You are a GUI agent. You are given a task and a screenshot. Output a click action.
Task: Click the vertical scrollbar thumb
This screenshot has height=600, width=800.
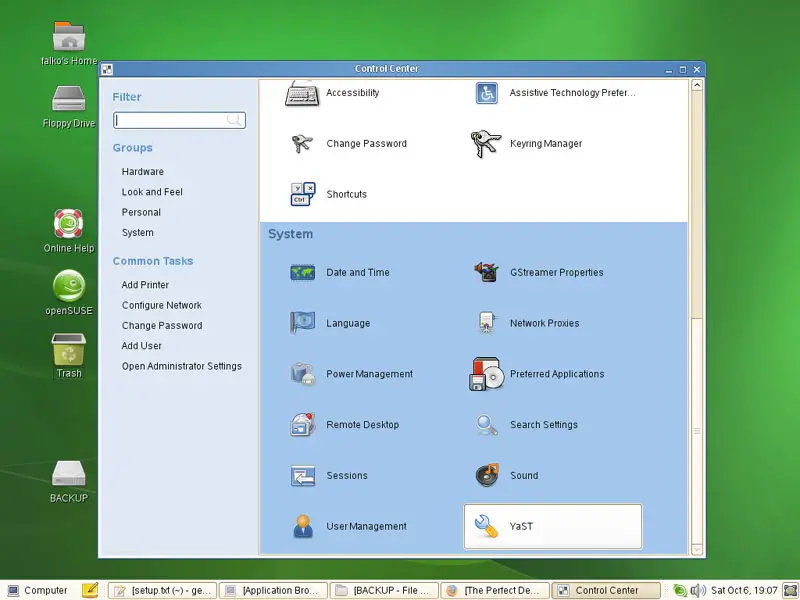697,431
